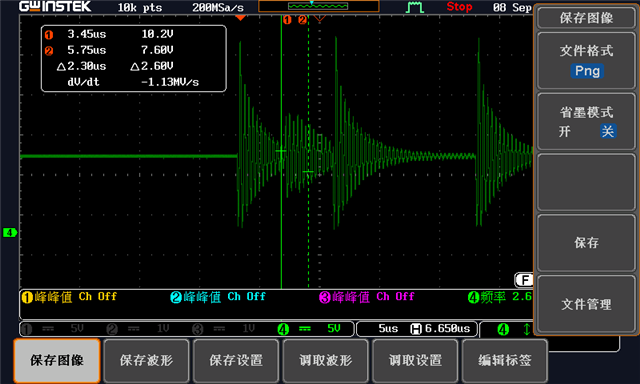640x384 pixels.
Task: Open the 保存设置 menu
Action: 236,361
